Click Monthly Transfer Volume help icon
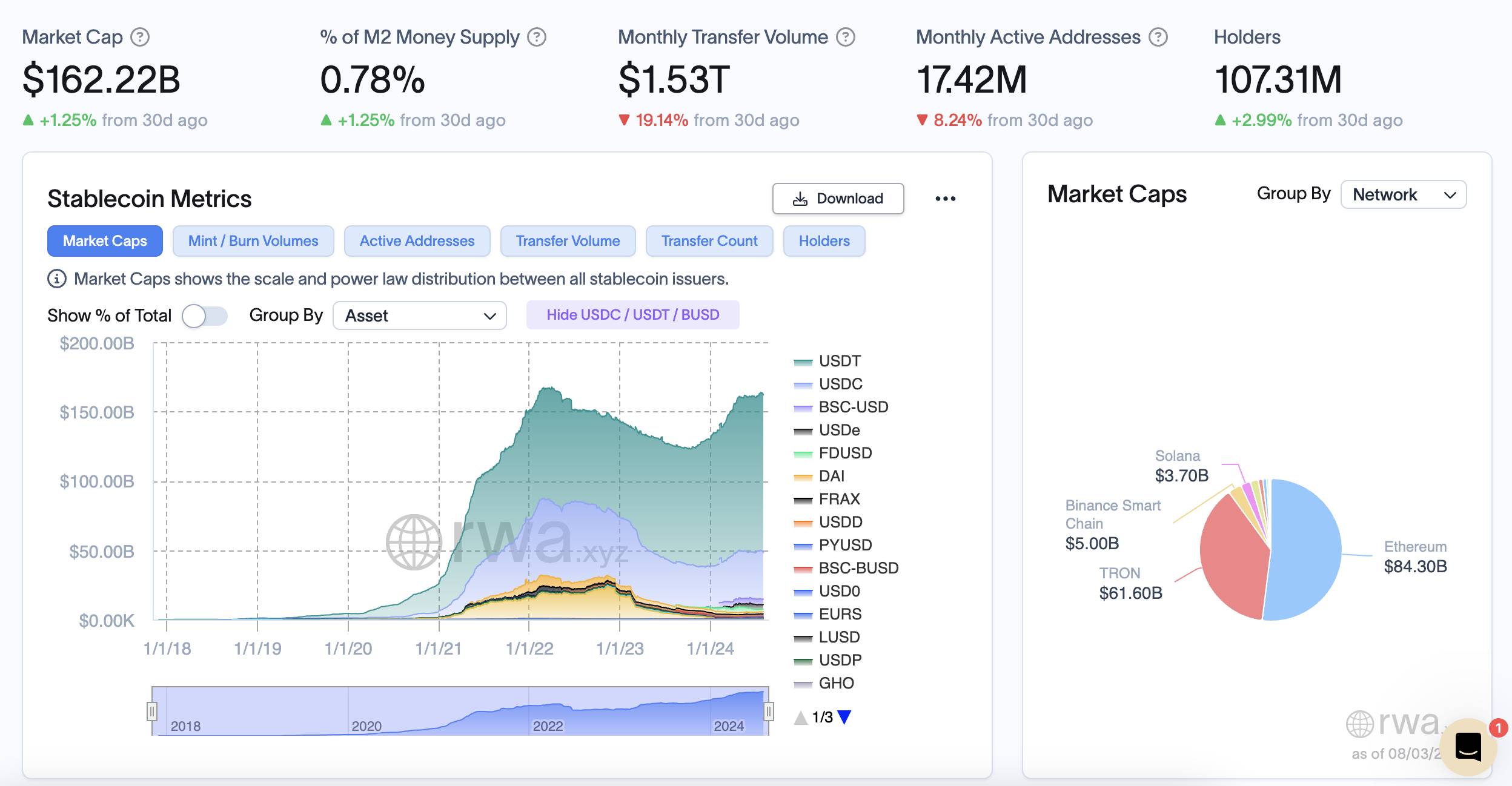The height and width of the screenshot is (786, 1512). (845, 38)
